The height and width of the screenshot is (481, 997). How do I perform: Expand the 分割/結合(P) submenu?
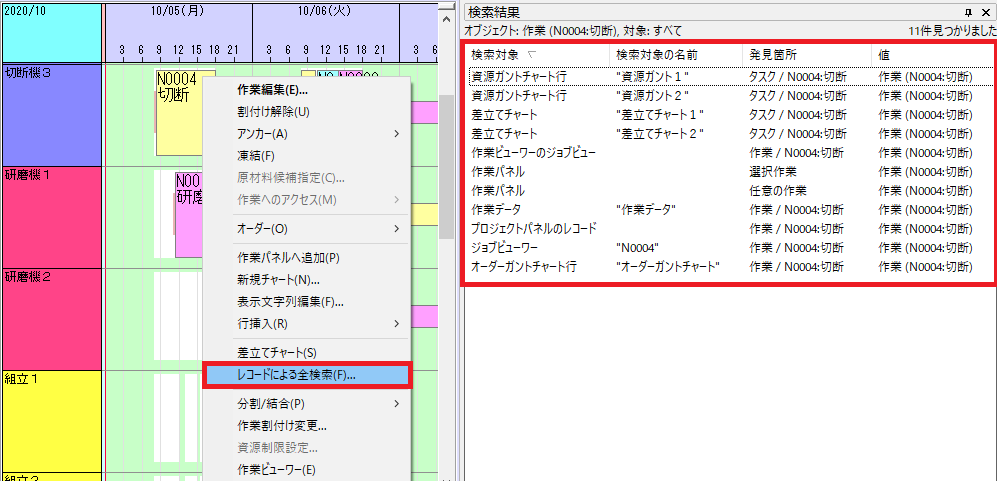coord(305,404)
